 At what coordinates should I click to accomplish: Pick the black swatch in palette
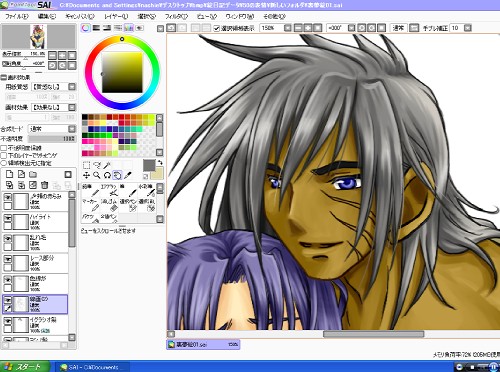point(85,117)
